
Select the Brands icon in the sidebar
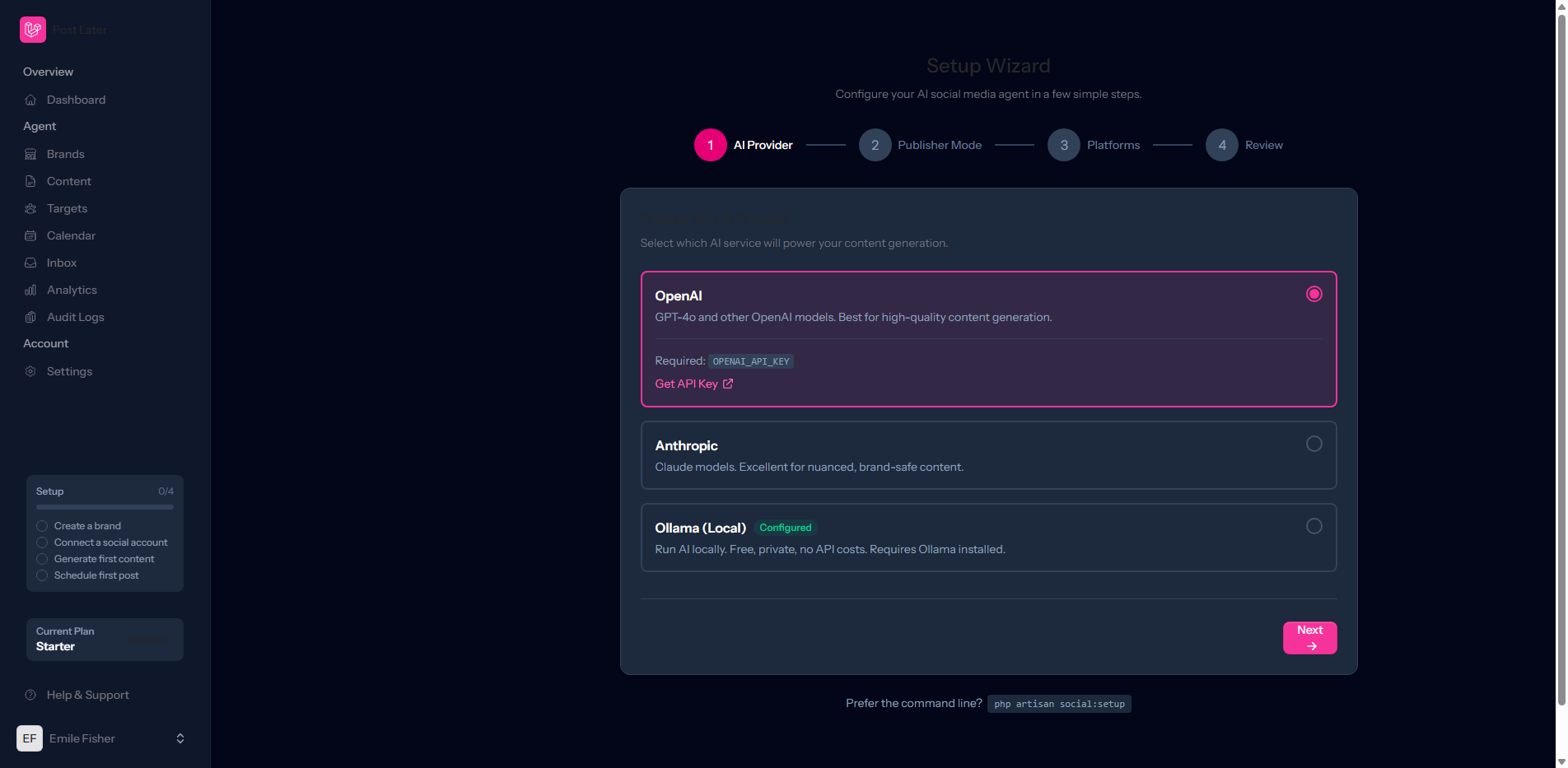point(30,154)
